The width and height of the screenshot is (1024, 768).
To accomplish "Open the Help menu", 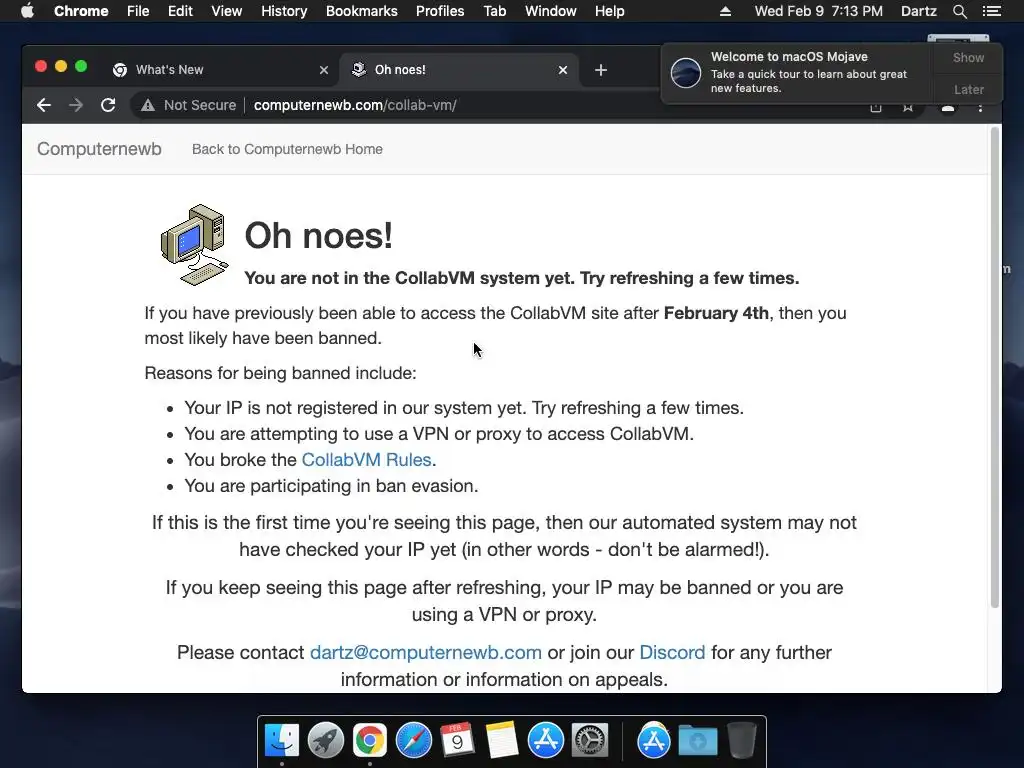I will click(x=609, y=11).
